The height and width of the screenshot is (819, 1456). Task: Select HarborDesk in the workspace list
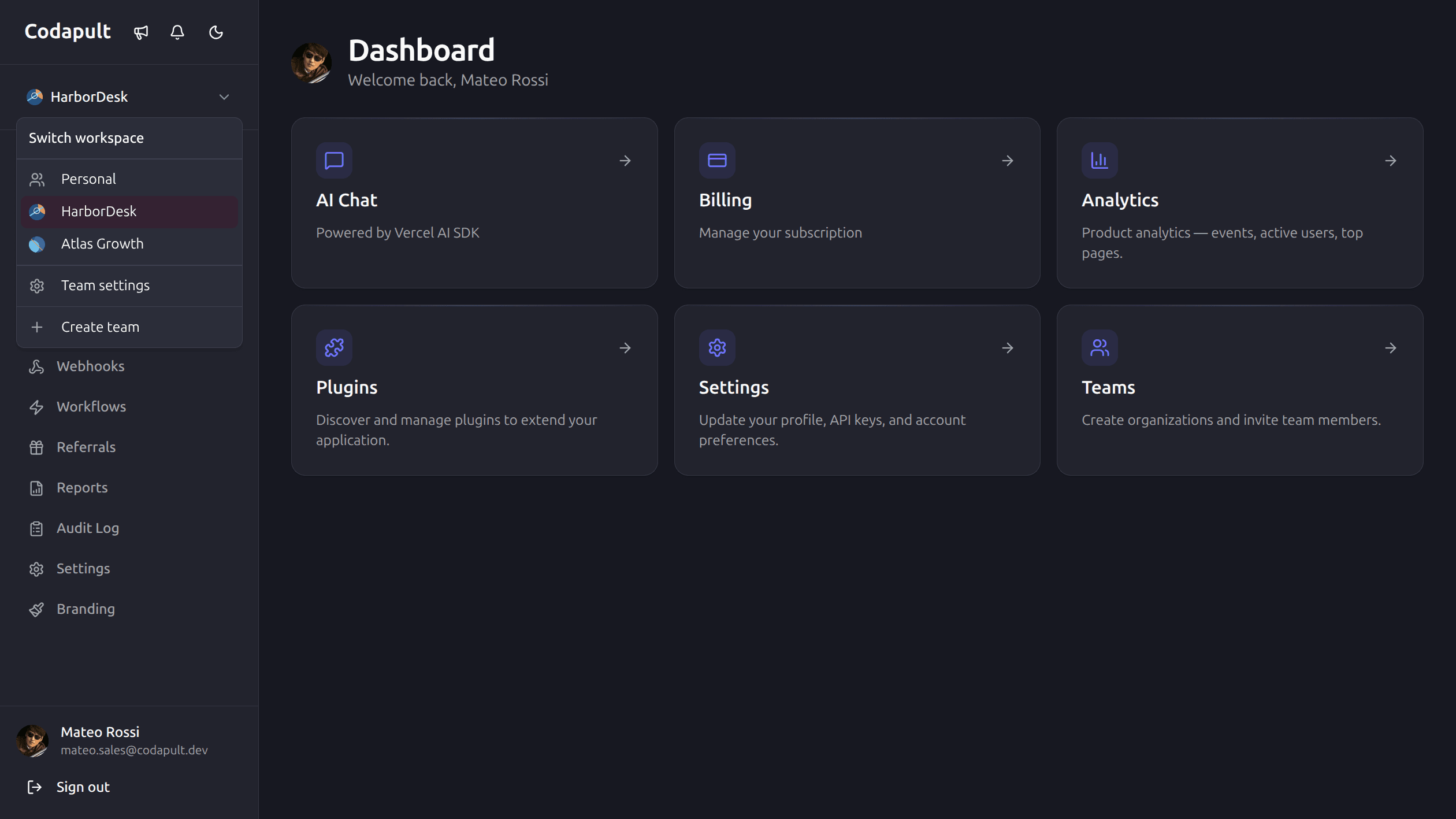(129, 212)
